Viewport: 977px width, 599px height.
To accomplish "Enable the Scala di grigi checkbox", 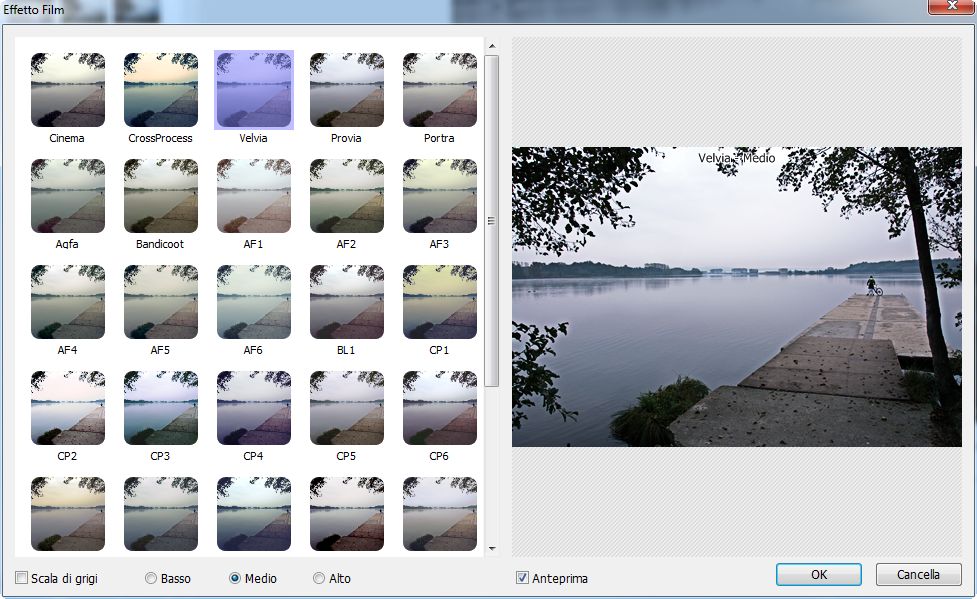I will coord(22,578).
